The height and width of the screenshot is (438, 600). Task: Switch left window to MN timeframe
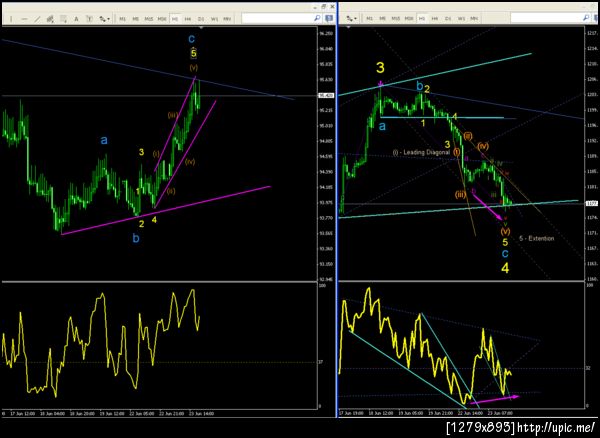click(227, 18)
